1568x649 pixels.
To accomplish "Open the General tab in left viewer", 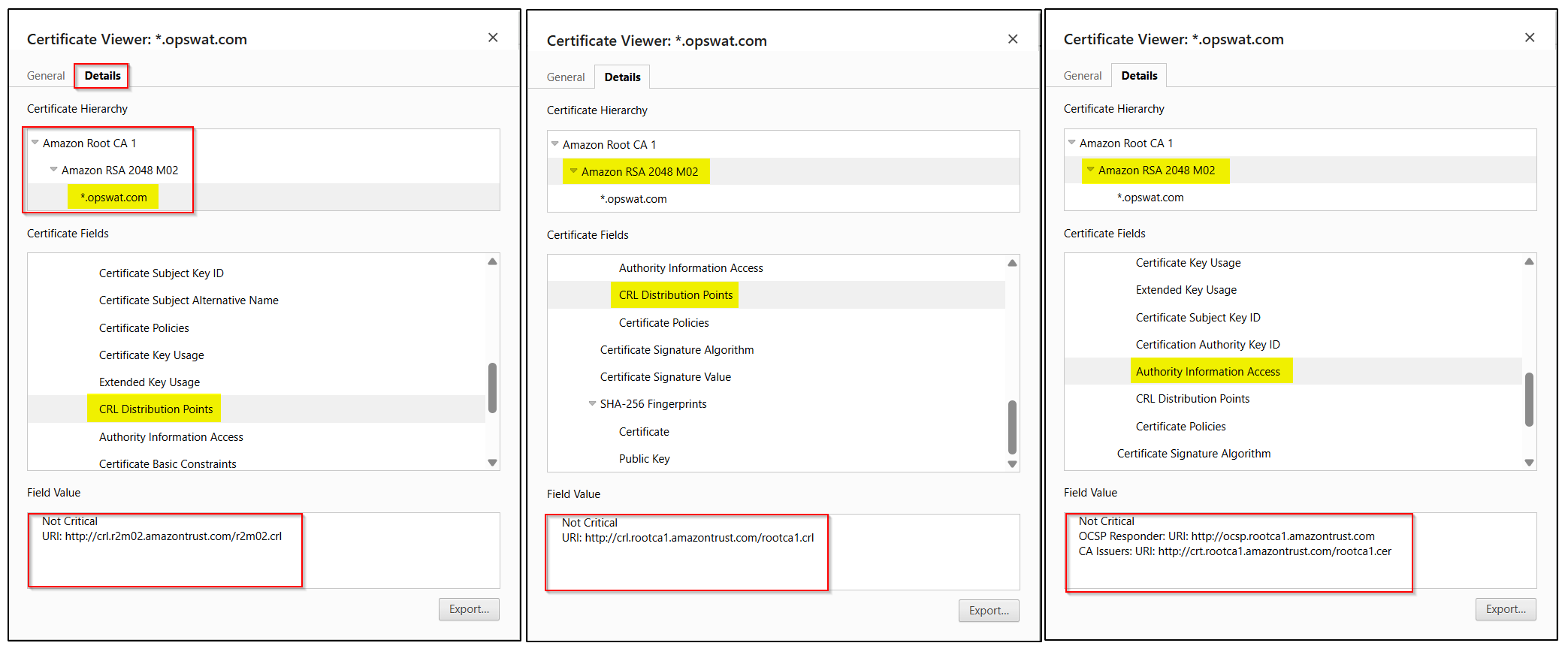I will [x=46, y=76].
